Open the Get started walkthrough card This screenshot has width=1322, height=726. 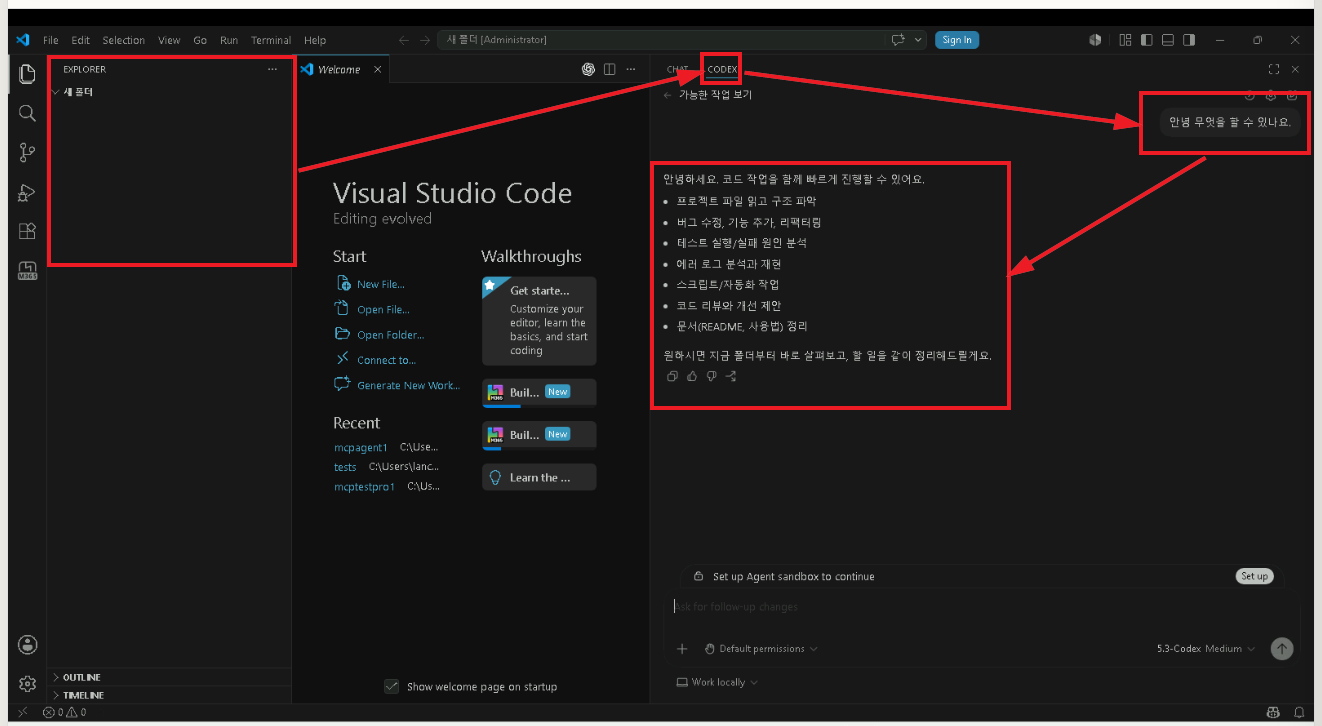539,321
